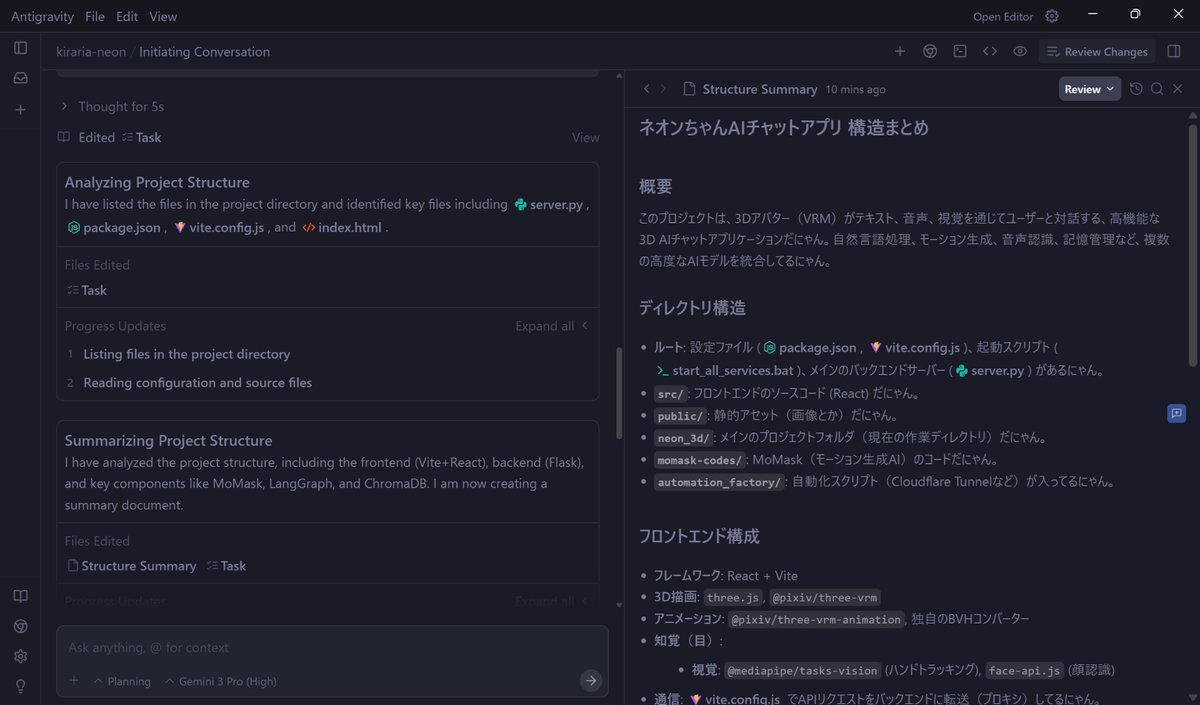Click the history clock icon in Structure Summary header
Viewport: 1200px width, 705px height.
coord(1136,89)
